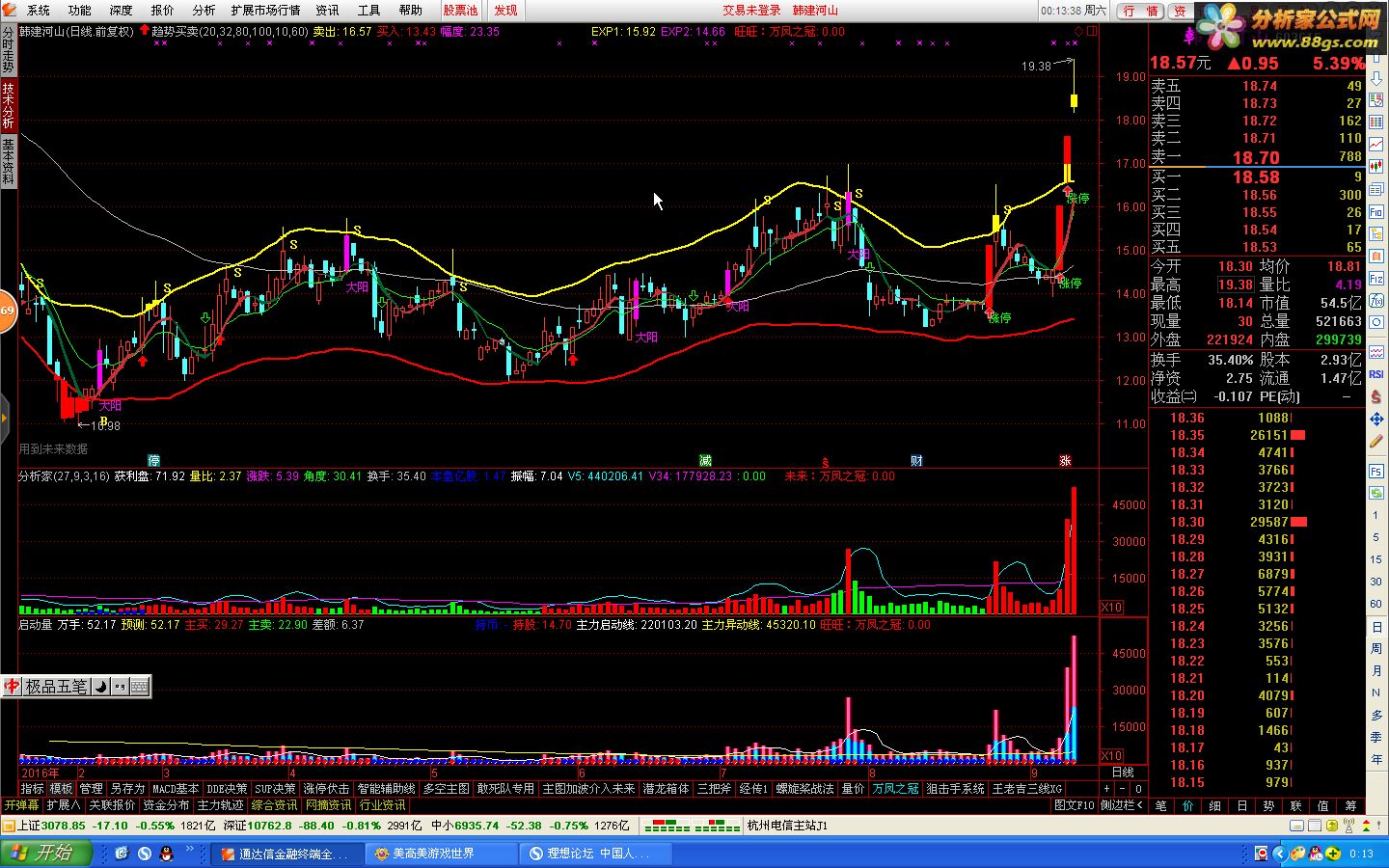Select the 1-minute period button
The width and height of the screenshot is (1389, 868).
(1376, 515)
